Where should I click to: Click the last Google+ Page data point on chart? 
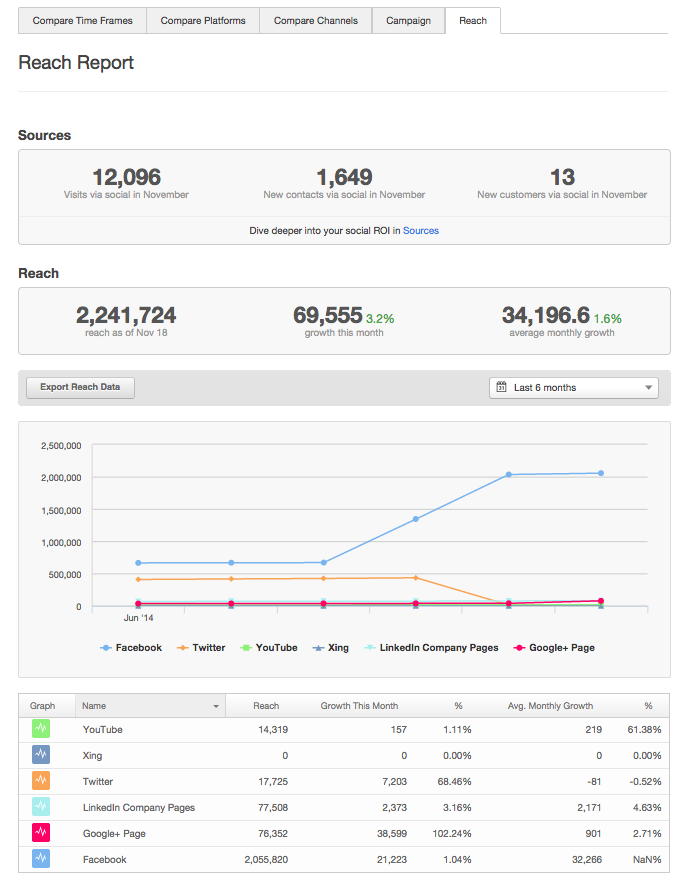click(601, 601)
